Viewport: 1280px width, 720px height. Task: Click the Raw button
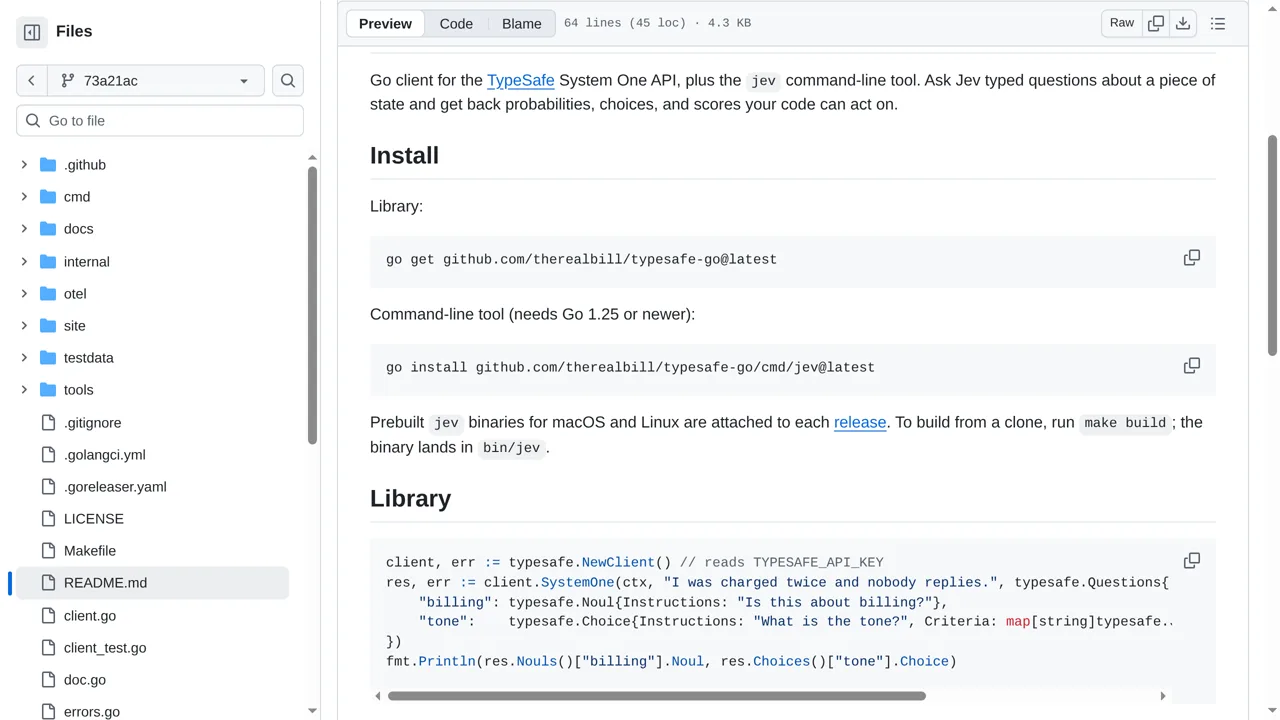[x=1122, y=23]
